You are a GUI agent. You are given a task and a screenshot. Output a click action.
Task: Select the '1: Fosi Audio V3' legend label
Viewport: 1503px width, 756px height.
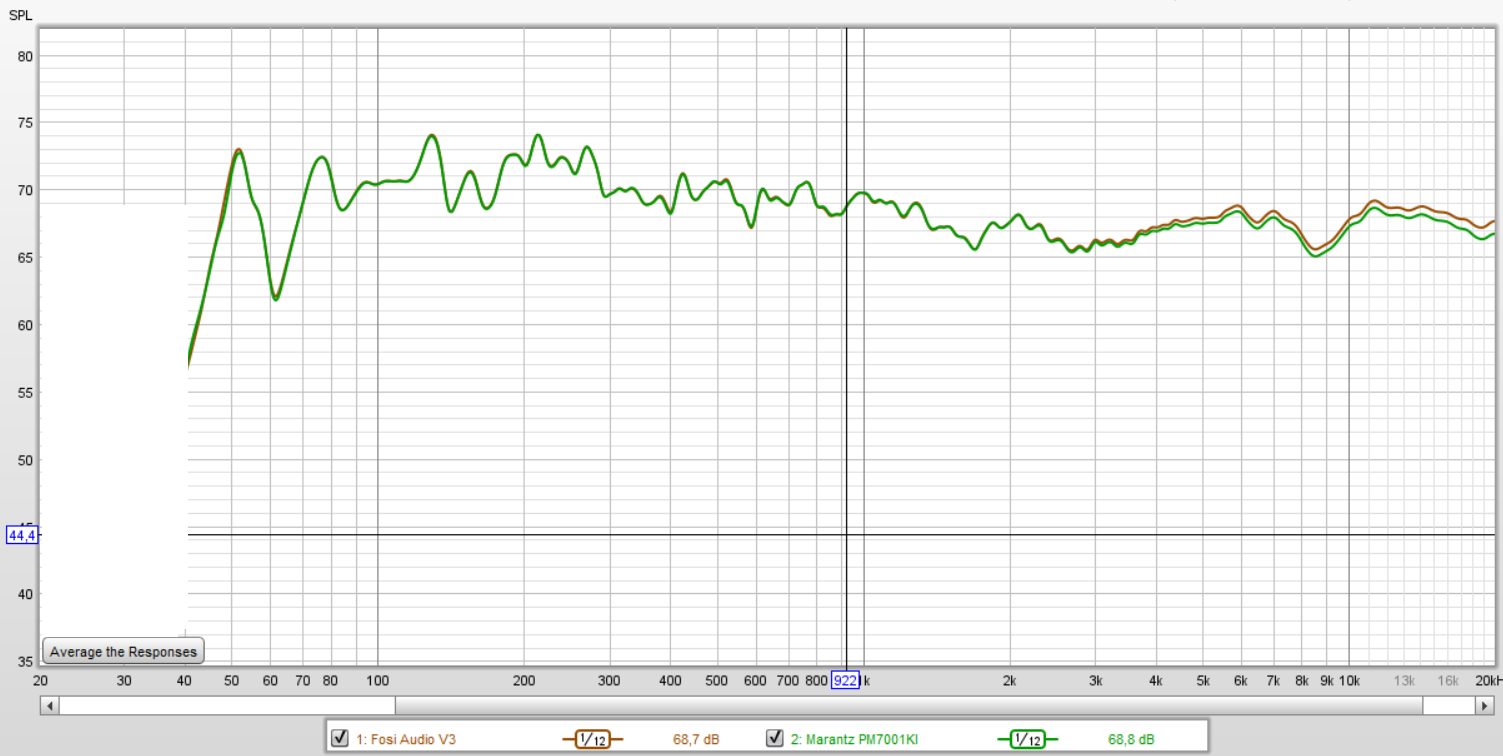tap(406, 740)
